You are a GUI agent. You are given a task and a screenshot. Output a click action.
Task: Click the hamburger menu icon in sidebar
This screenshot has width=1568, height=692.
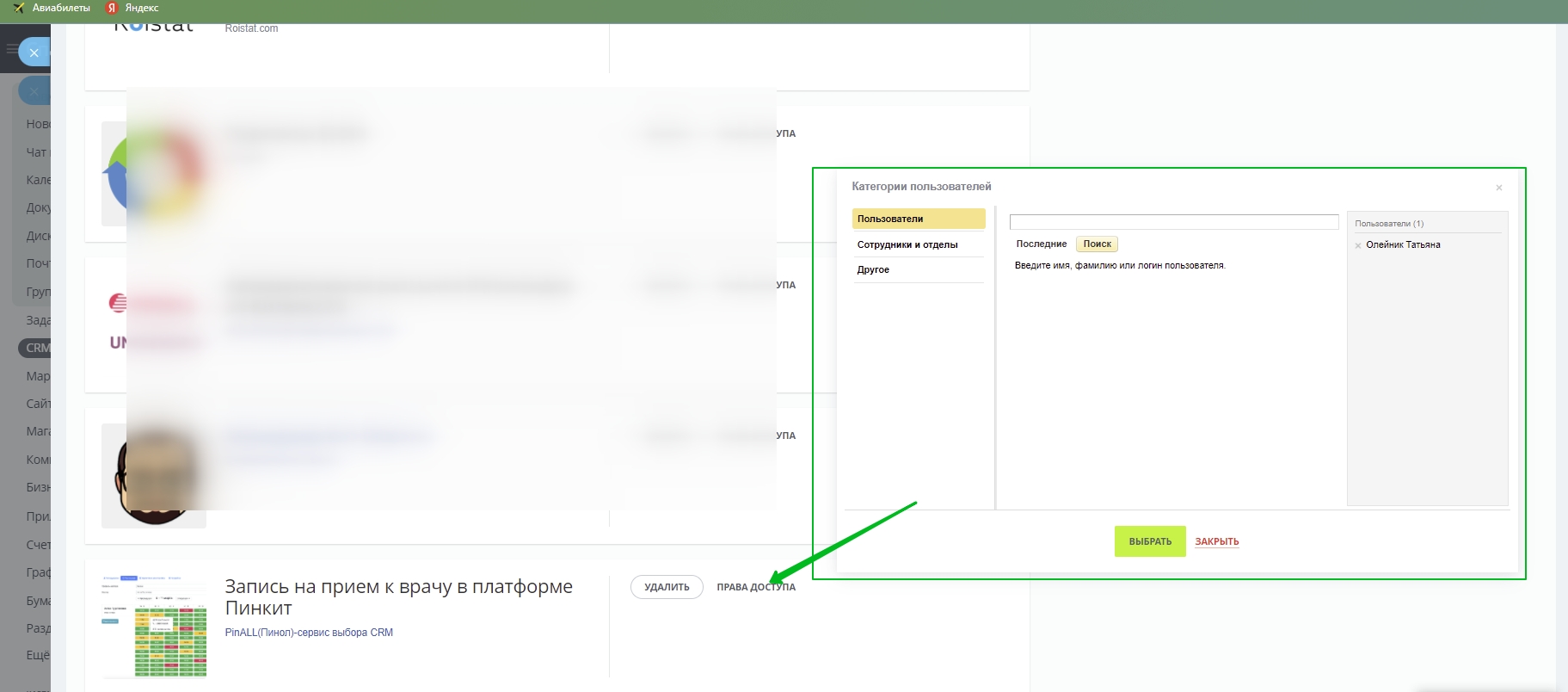pyautogui.click(x=11, y=49)
